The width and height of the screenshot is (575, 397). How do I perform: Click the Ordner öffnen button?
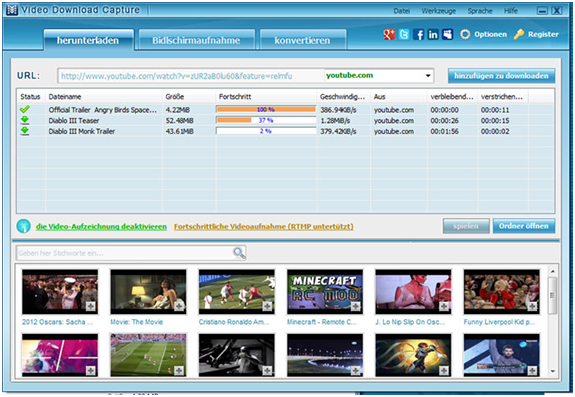pyautogui.click(x=524, y=226)
